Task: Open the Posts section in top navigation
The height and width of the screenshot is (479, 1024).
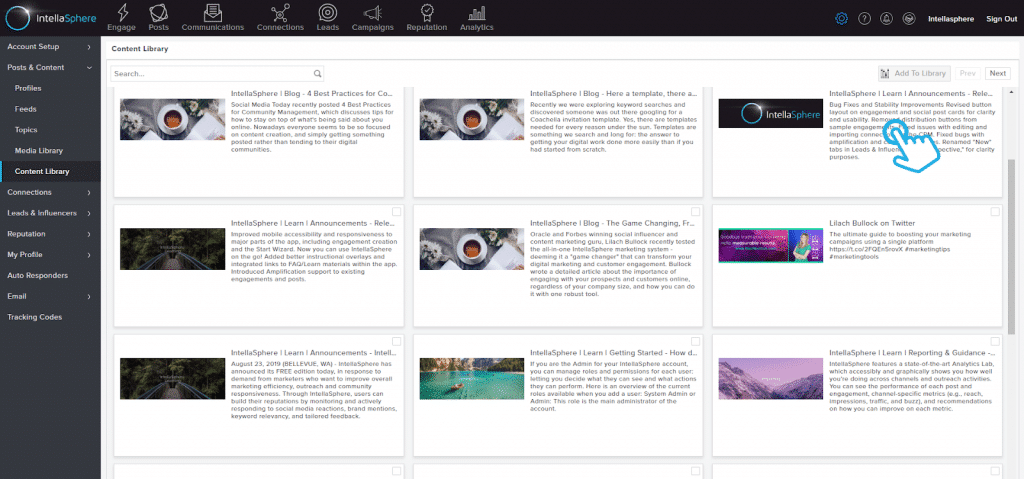Action: click(158, 18)
